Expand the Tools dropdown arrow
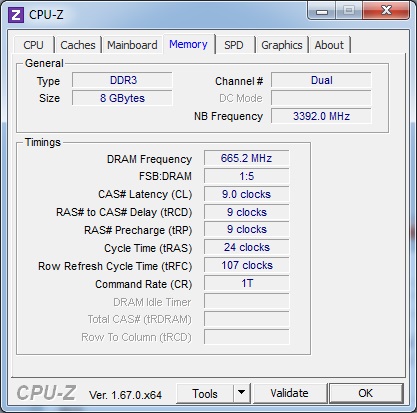Image resolution: width=417 pixels, height=413 pixels. (x=242, y=394)
